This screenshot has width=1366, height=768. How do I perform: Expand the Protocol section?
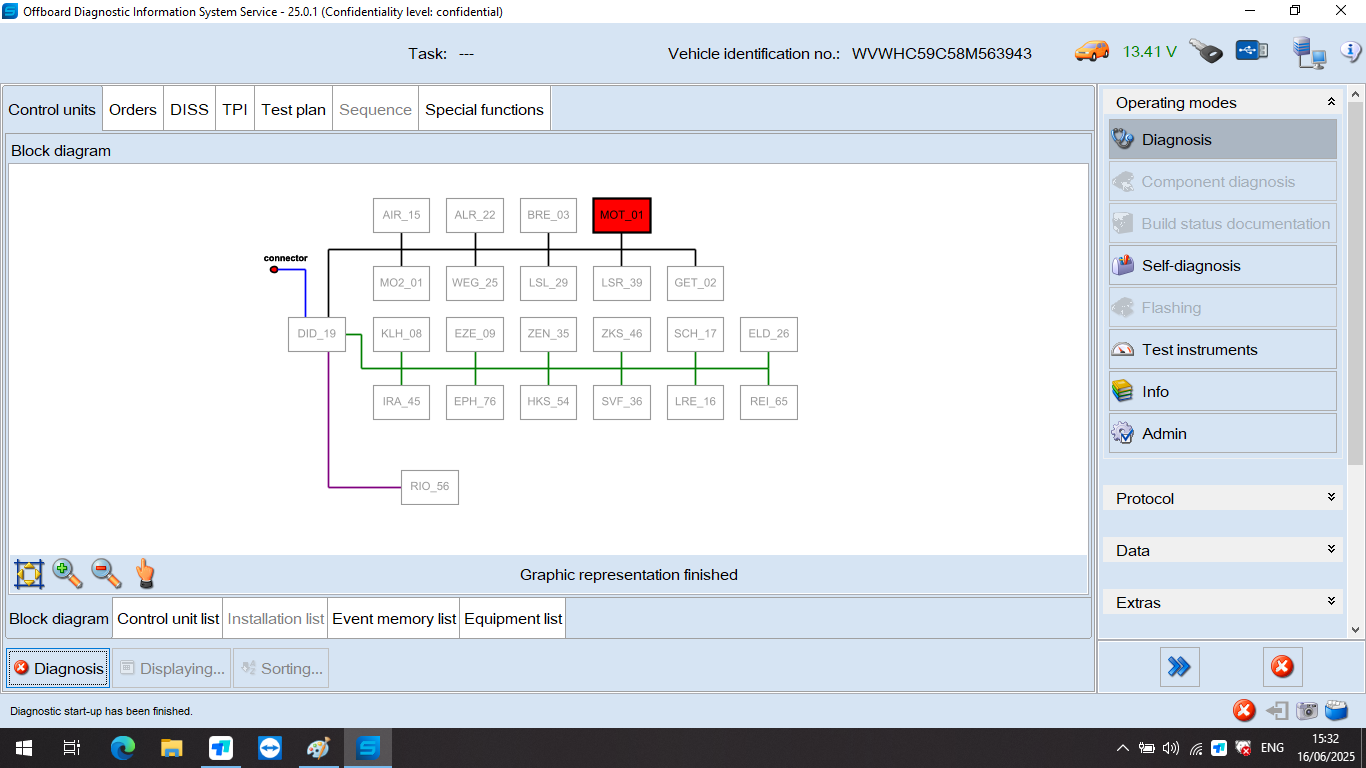click(x=1222, y=497)
